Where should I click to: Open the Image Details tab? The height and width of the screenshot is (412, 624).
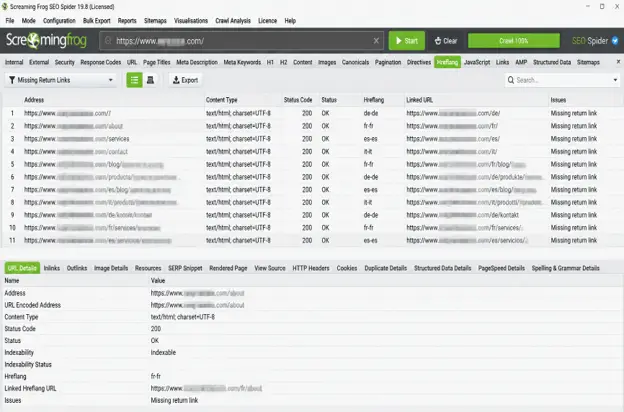(111, 268)
